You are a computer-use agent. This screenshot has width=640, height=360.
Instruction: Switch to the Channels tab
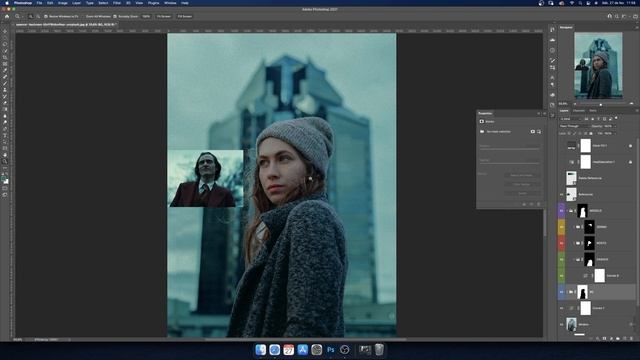click(578, 111)
